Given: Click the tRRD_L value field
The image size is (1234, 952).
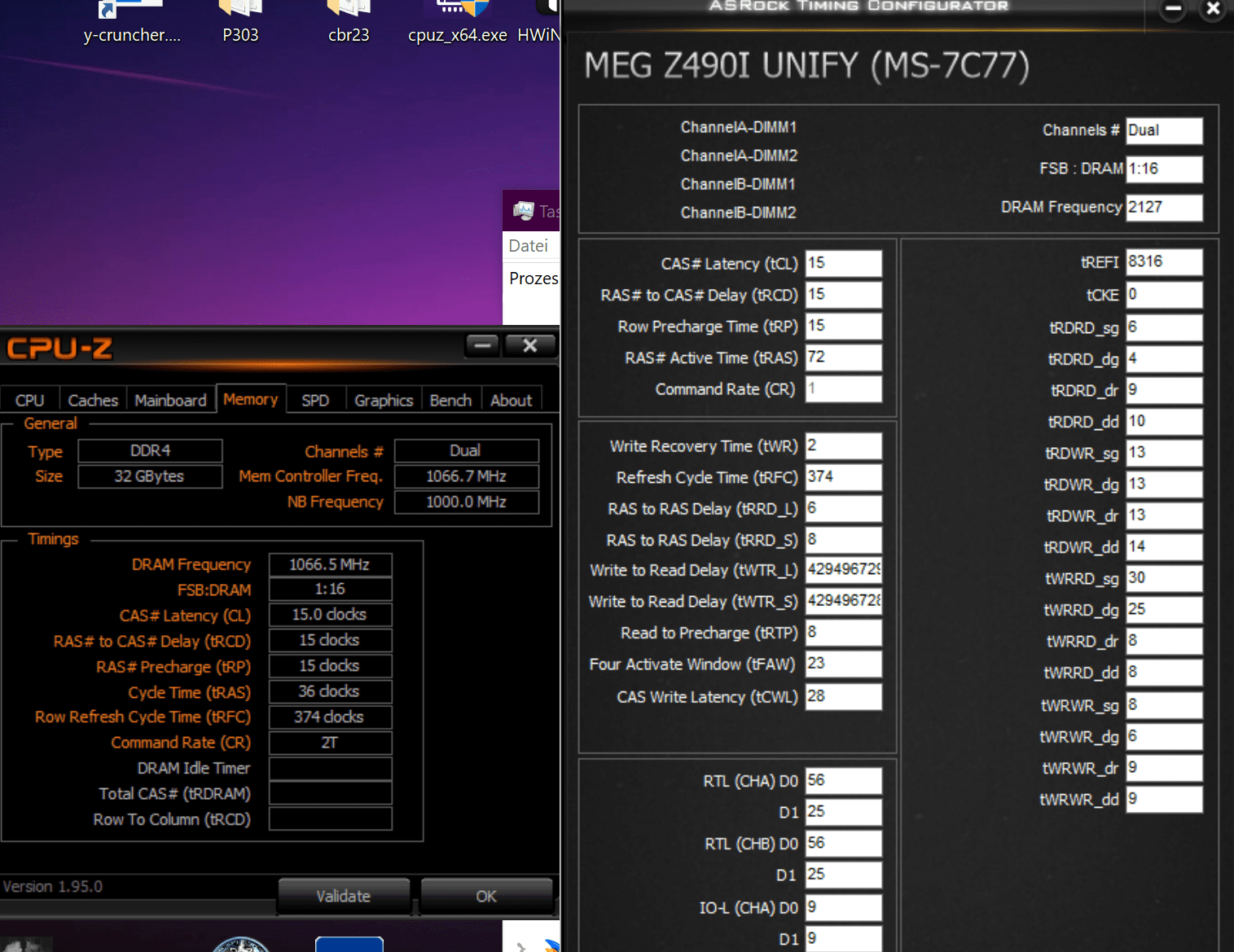Looking at the screenshot, I should click(844, 508).
